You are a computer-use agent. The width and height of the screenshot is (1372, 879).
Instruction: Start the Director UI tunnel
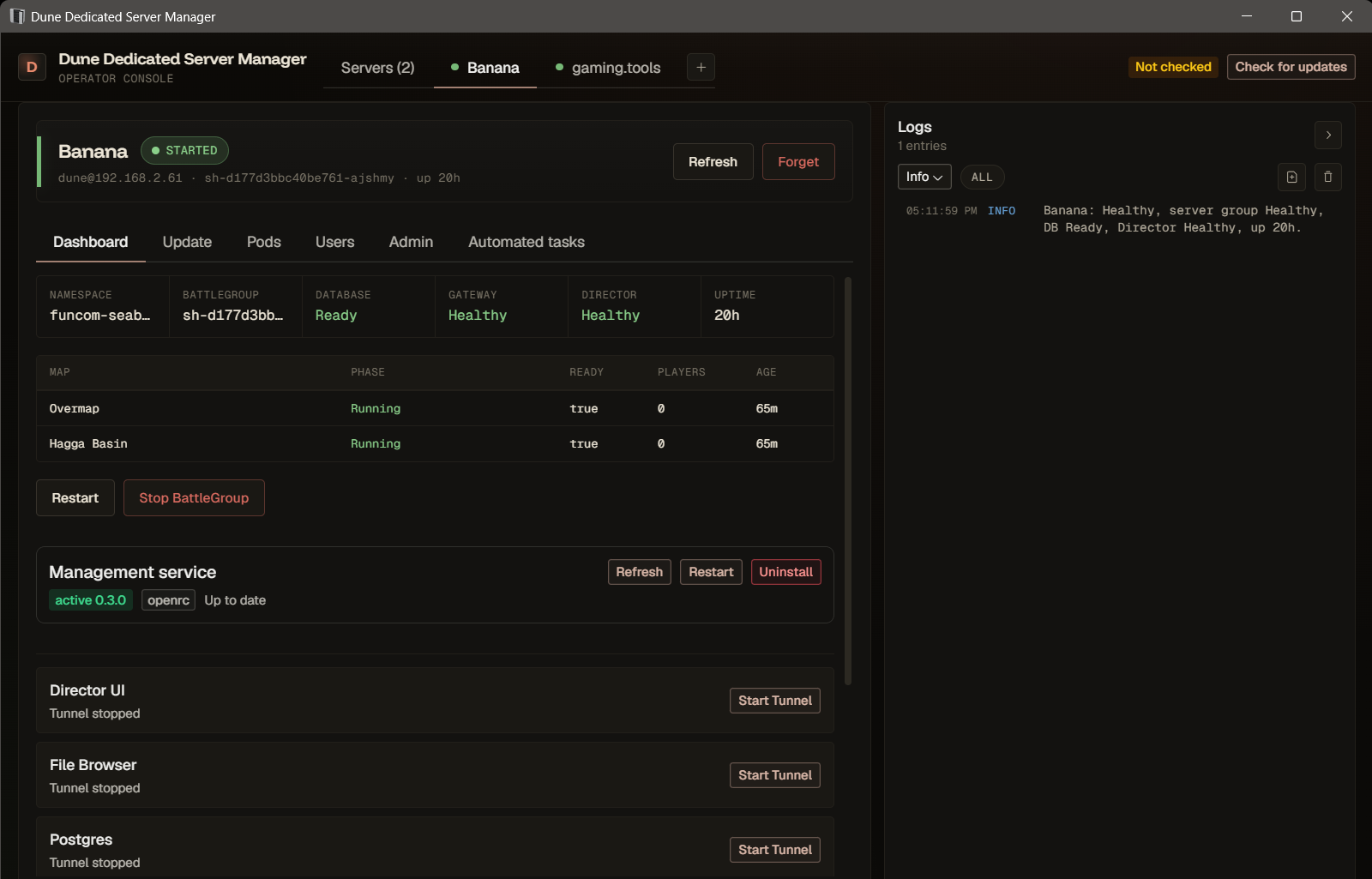coord(775,701)
